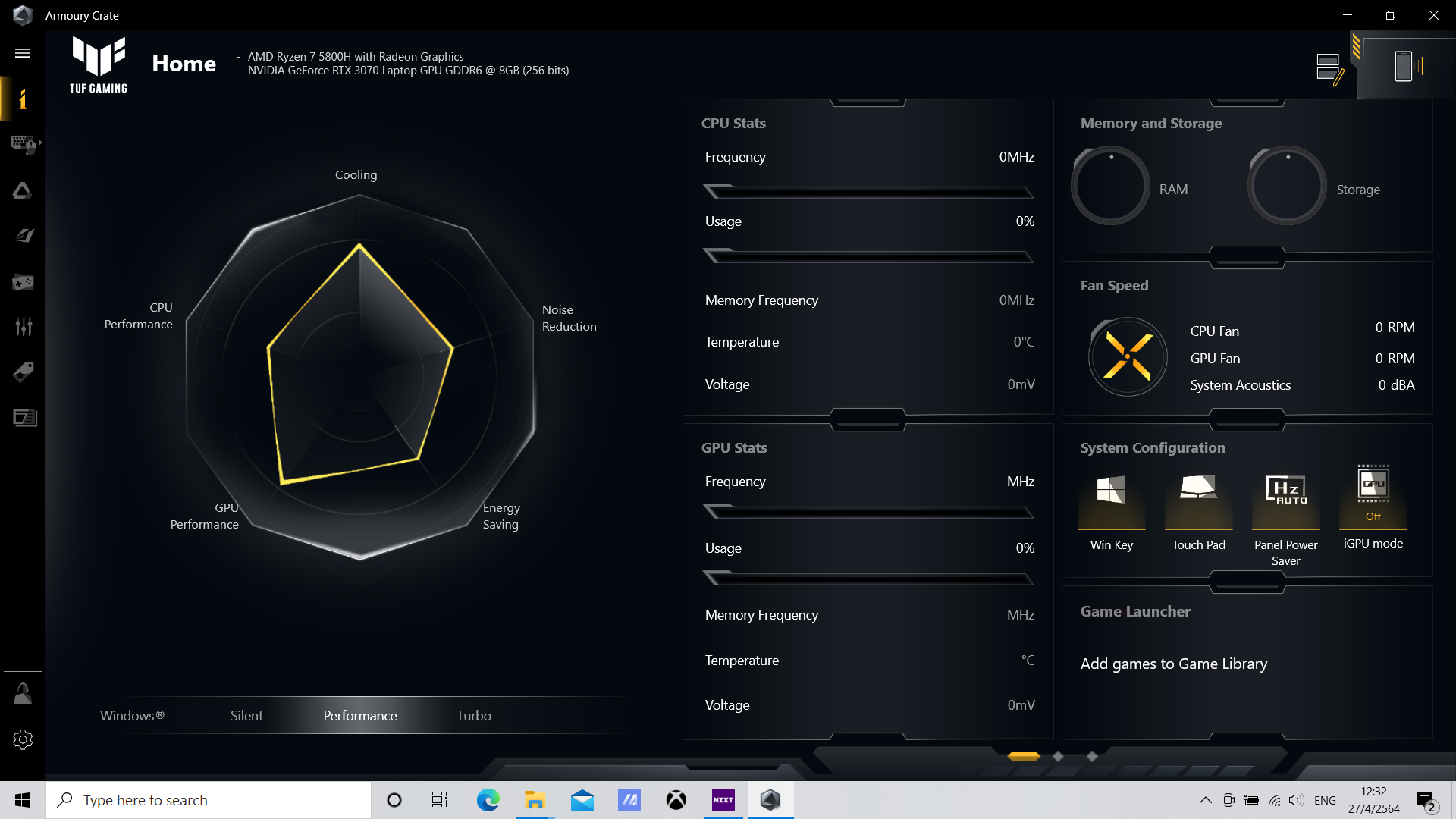Click the System Acoustics dBA row
The height and width of the screenshot is (819, 1456).
1302,385
